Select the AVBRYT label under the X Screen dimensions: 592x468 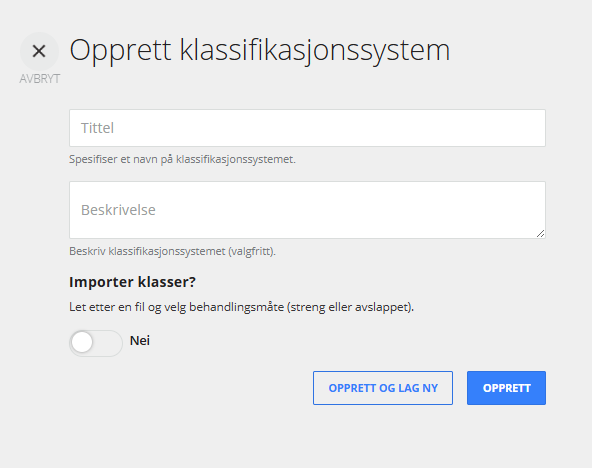pyautogui.click(x=40, y=79)
